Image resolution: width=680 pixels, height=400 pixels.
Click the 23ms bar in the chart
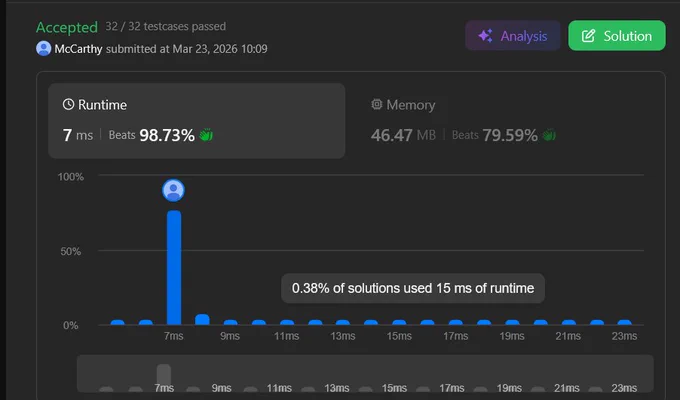(624, 322)
